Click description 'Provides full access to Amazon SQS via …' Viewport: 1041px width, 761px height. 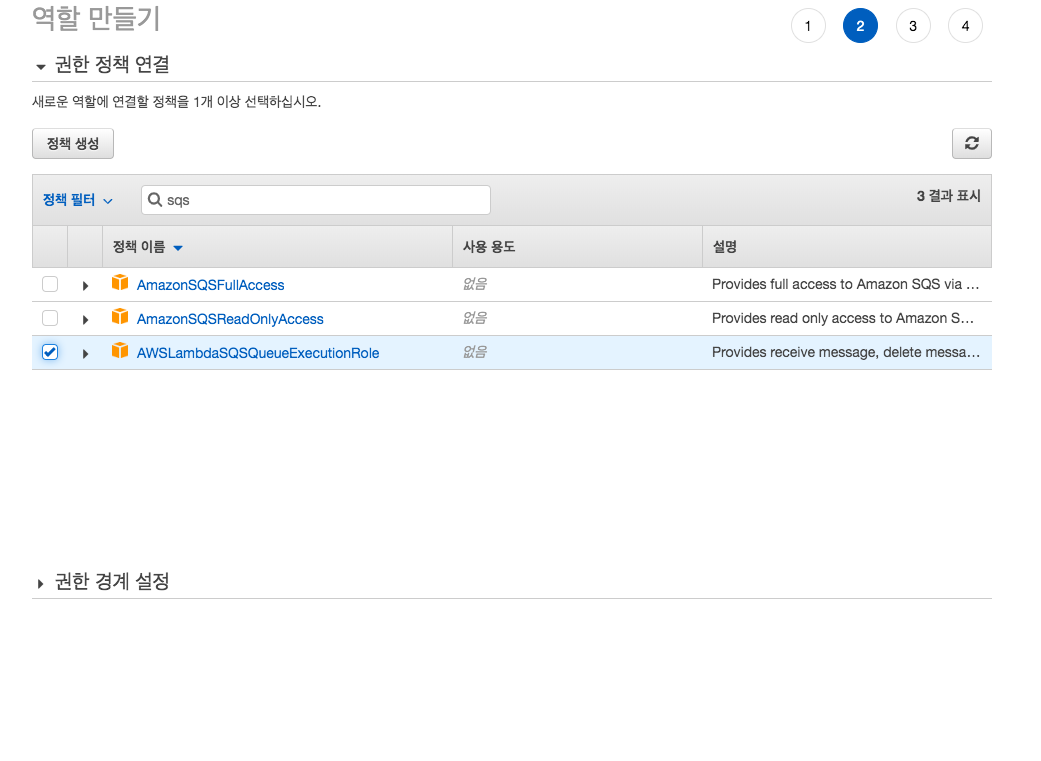(x=845, y=284)
